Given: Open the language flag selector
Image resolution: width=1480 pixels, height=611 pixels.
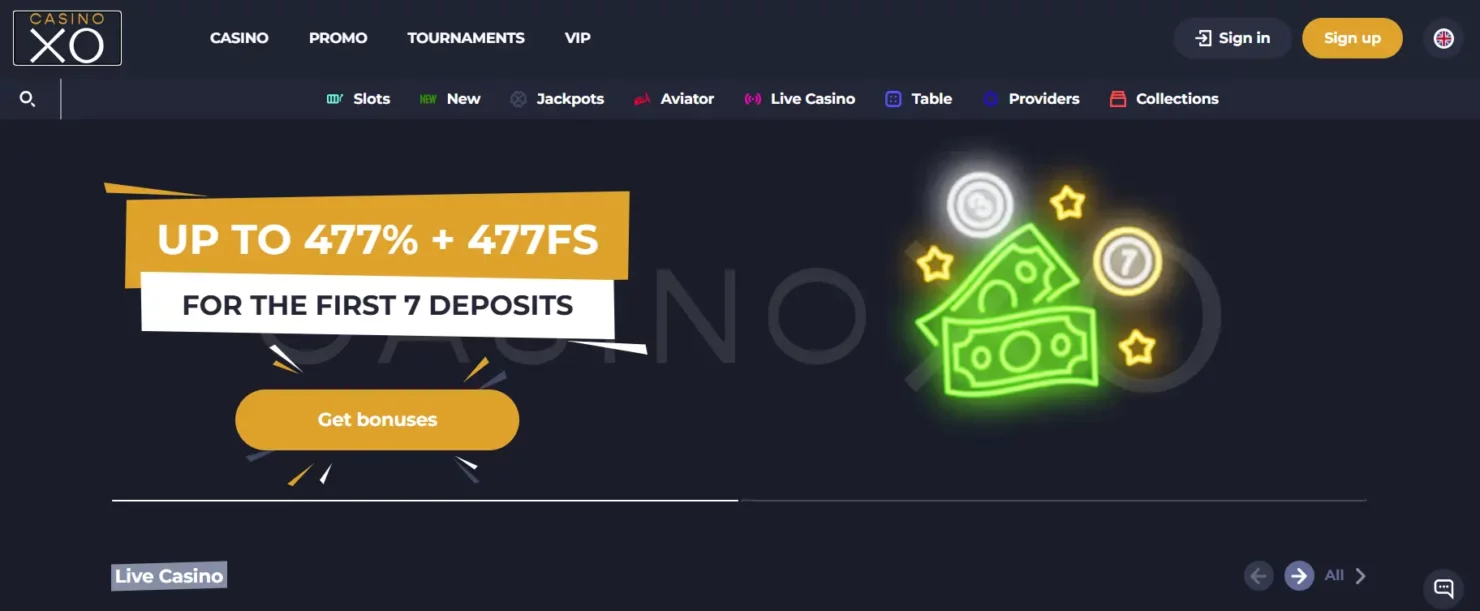Looking at the screenshot, I should click(x=1443, y=38).
